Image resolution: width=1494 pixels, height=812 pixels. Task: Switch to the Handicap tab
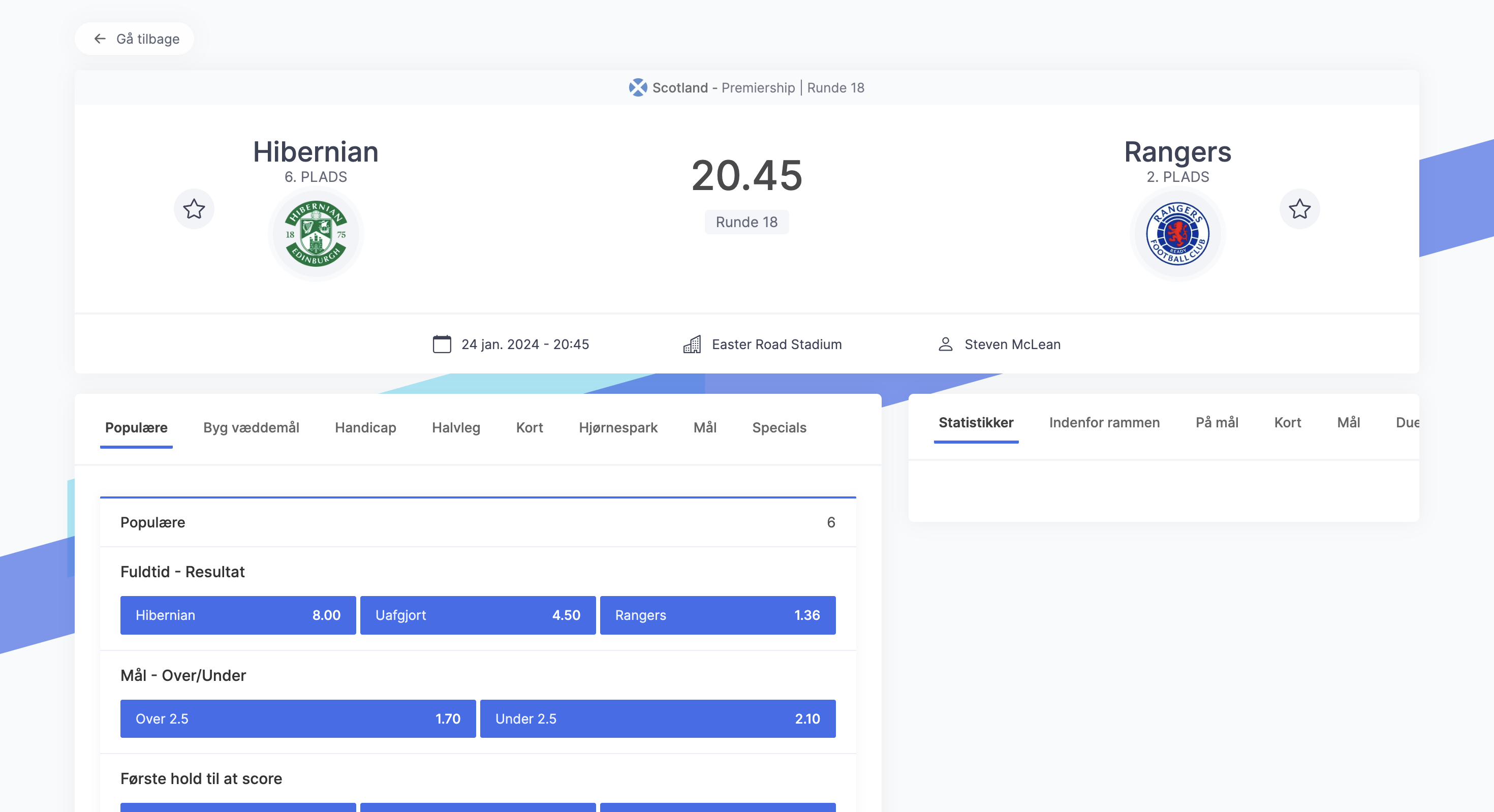pos(365,427)
